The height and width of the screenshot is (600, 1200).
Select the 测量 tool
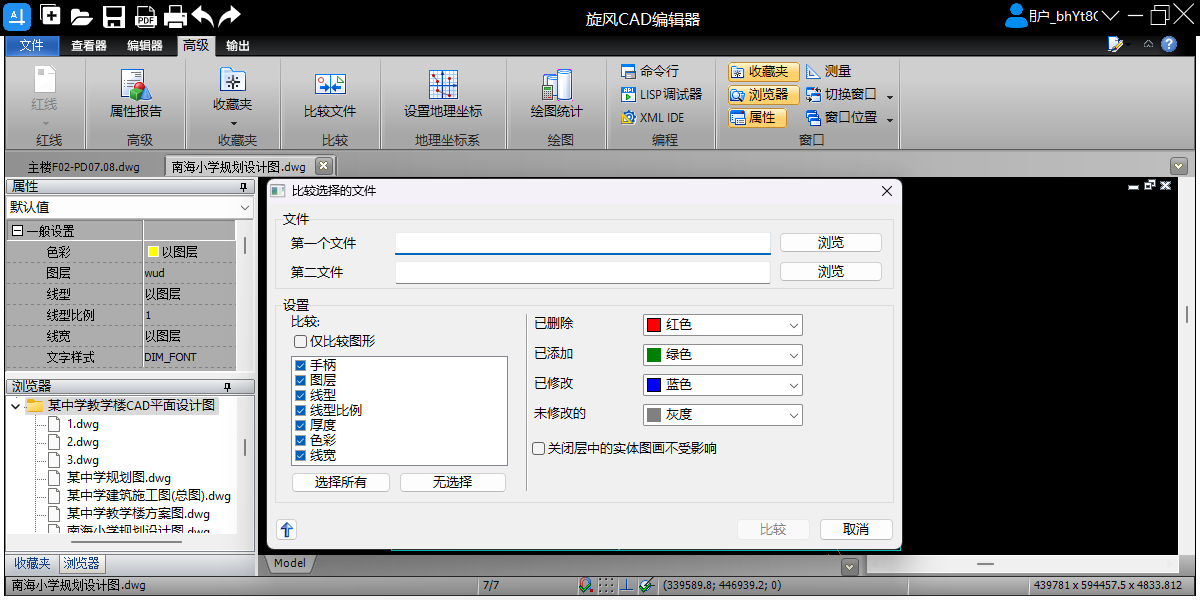tap(828, 71)
